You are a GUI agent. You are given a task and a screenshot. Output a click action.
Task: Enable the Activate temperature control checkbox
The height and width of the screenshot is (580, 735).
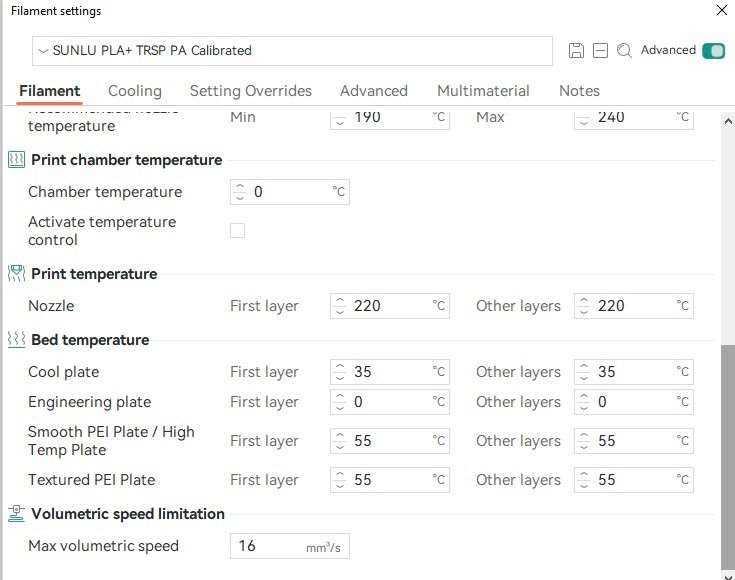237,231
